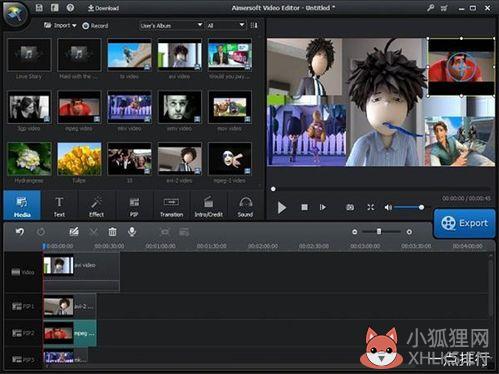Step to the next frame
Image resolution: width=499 pixels, height=374 pixels.
323,207
